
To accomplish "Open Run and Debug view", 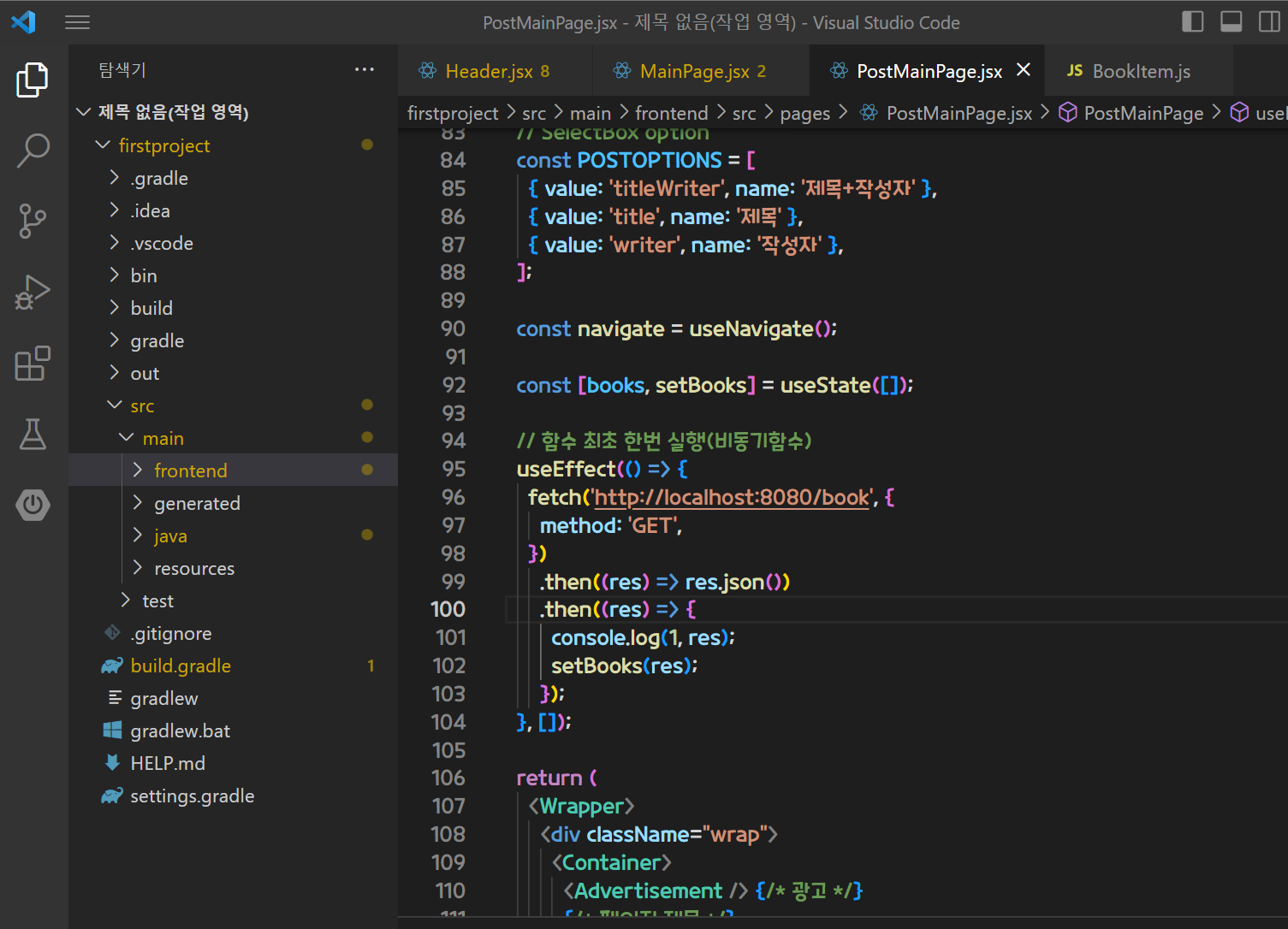I will click(33, 293).
